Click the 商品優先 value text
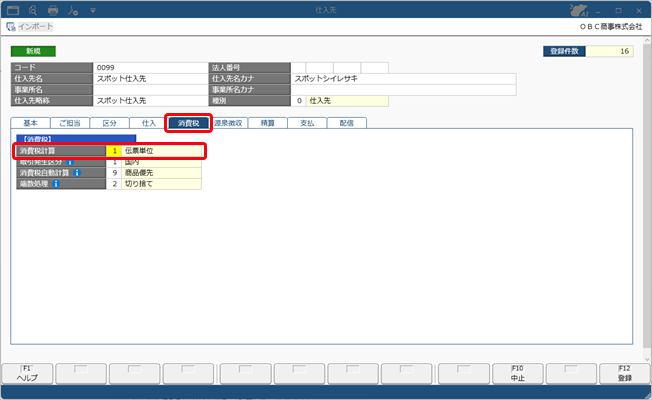The image size is (652, 400). point(139,173)
